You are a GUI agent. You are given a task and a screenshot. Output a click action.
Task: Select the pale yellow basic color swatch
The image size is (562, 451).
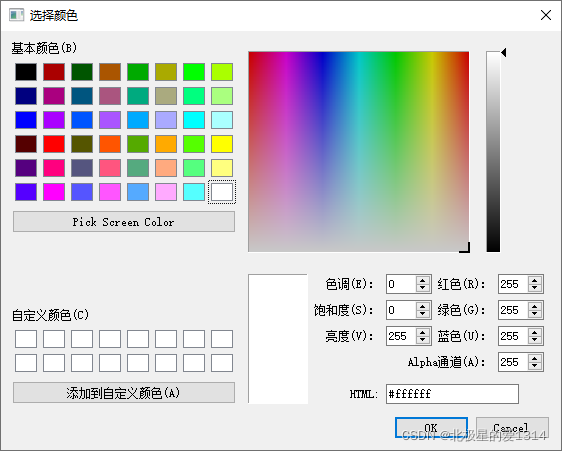coord(222,168)
